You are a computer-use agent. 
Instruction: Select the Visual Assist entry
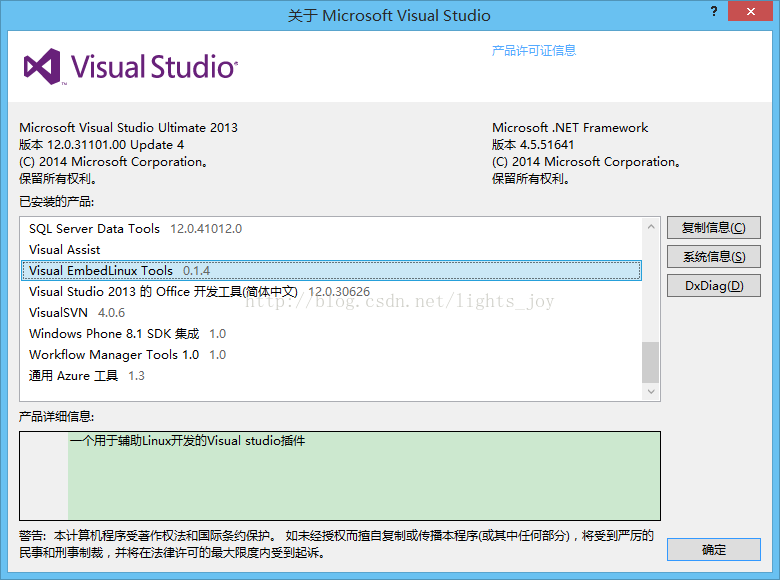click(331, 250)
